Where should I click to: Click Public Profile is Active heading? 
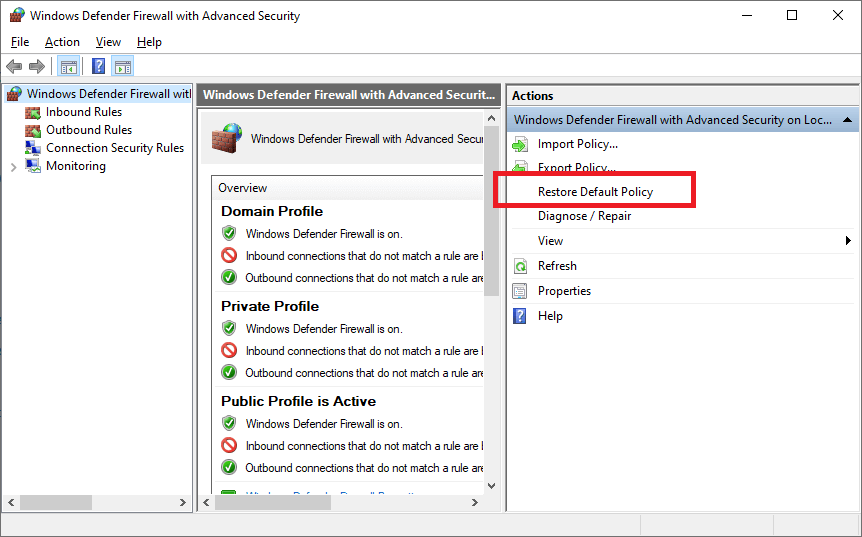click(x=299, y=401)
